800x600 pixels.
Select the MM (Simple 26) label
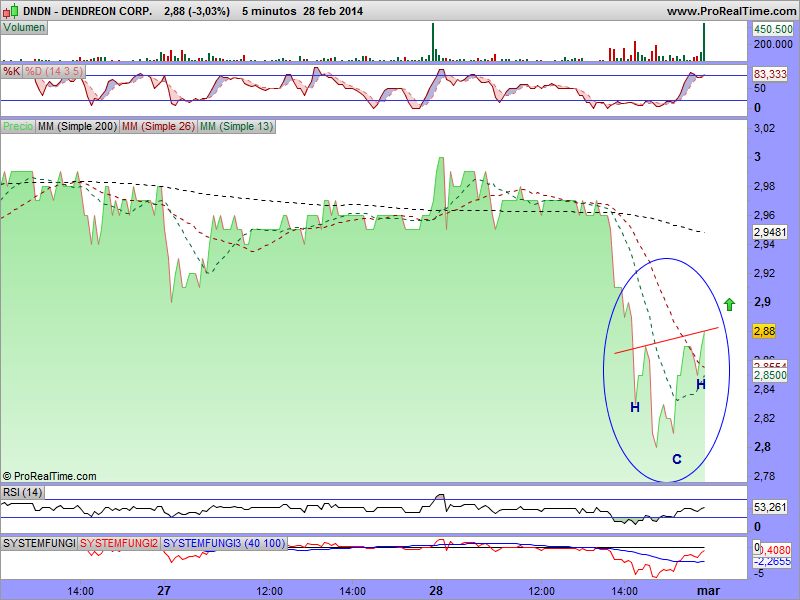point(158,126)
